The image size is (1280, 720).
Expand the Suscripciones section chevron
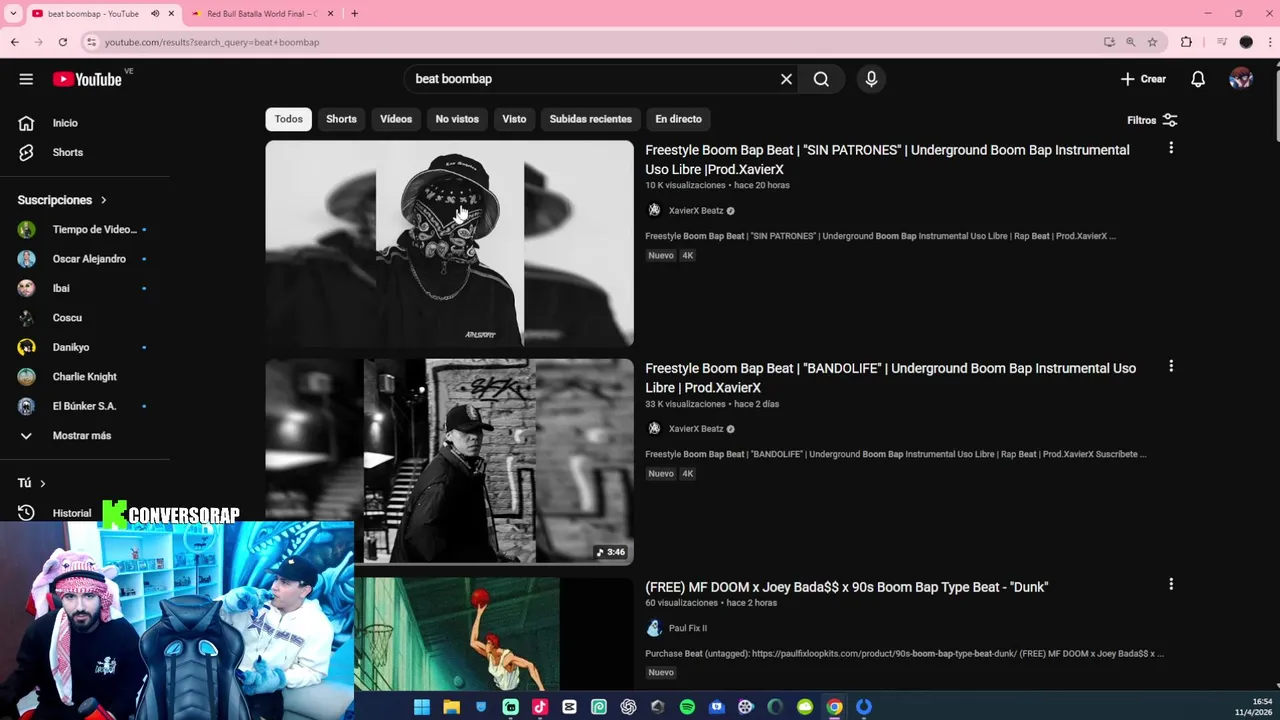103,200
